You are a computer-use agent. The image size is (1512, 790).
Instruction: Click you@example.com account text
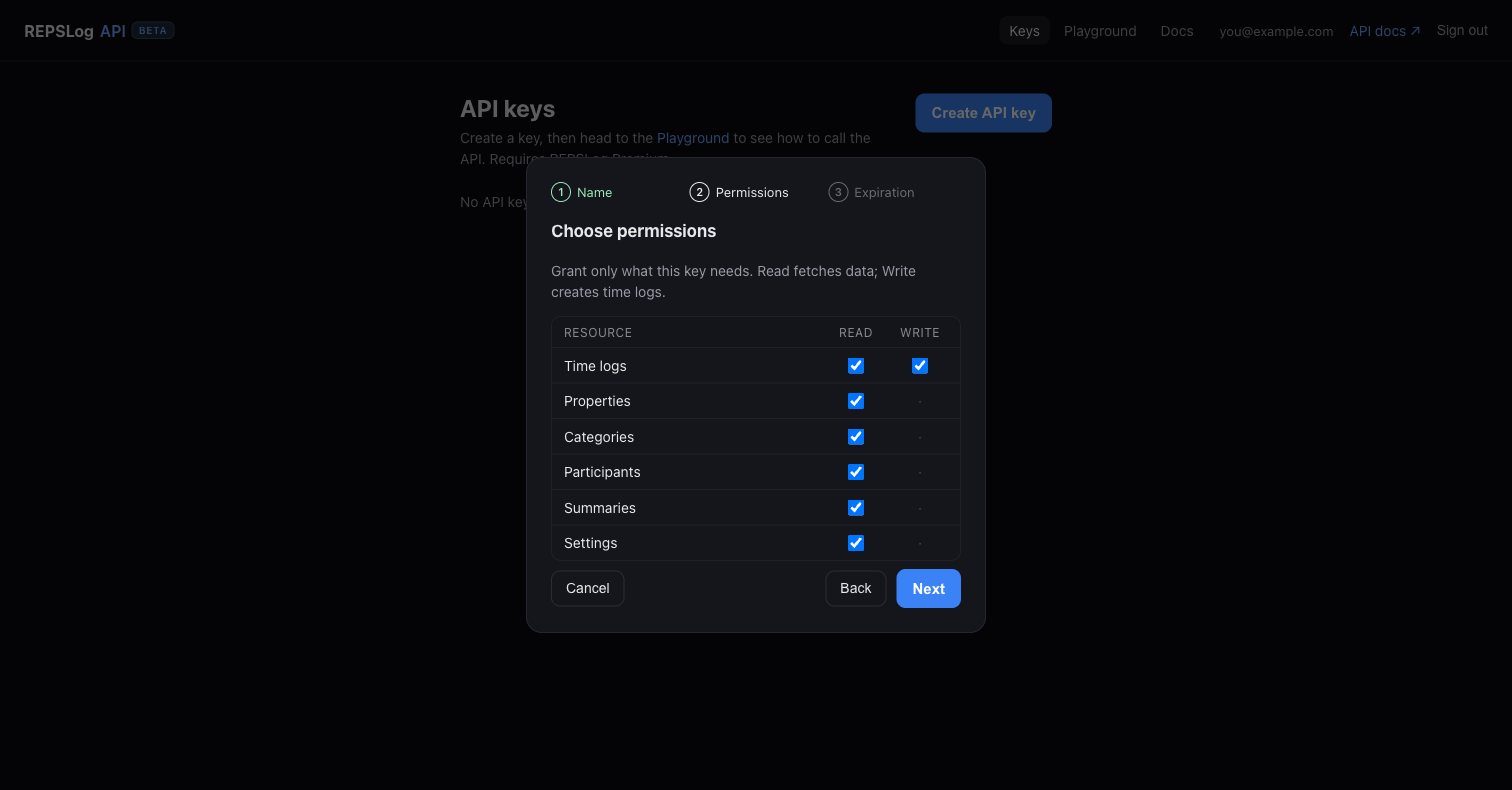(x=1276, y=31)
